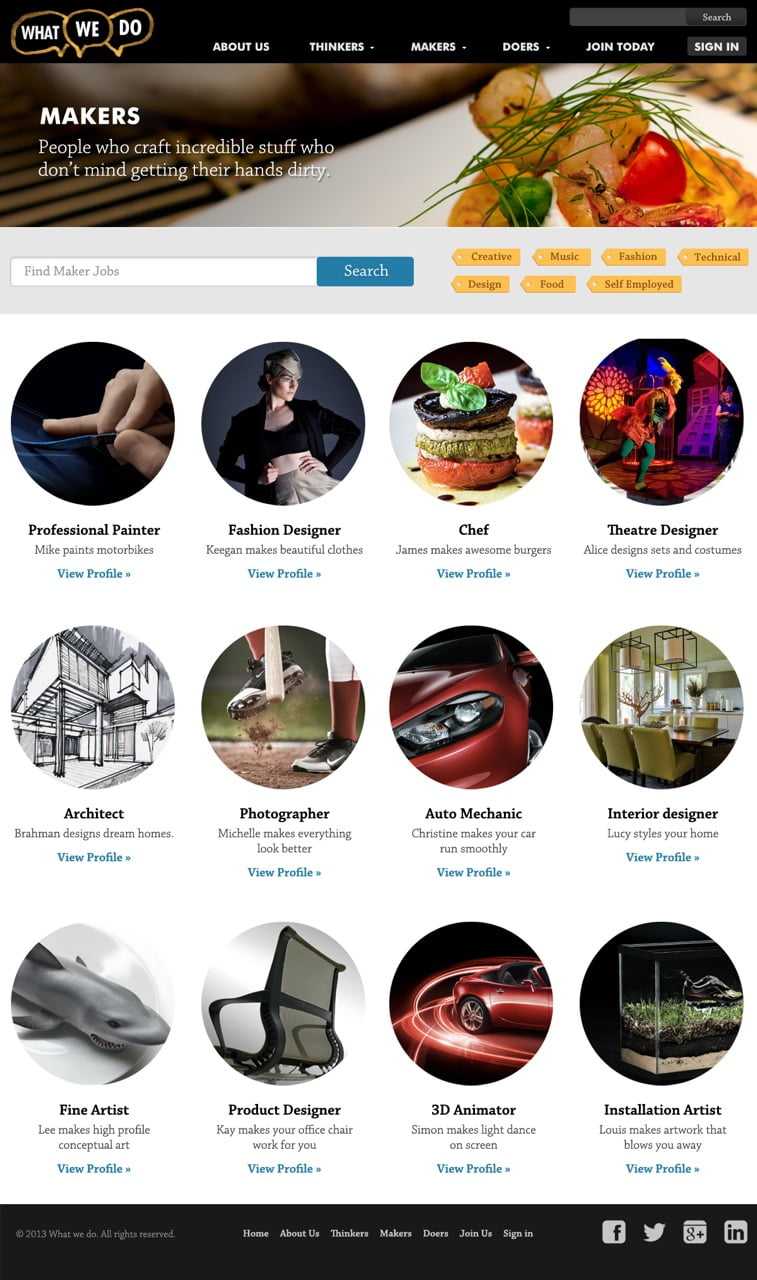Select the Creative tag
The image size is (757, 1280).
pos(487,257)
